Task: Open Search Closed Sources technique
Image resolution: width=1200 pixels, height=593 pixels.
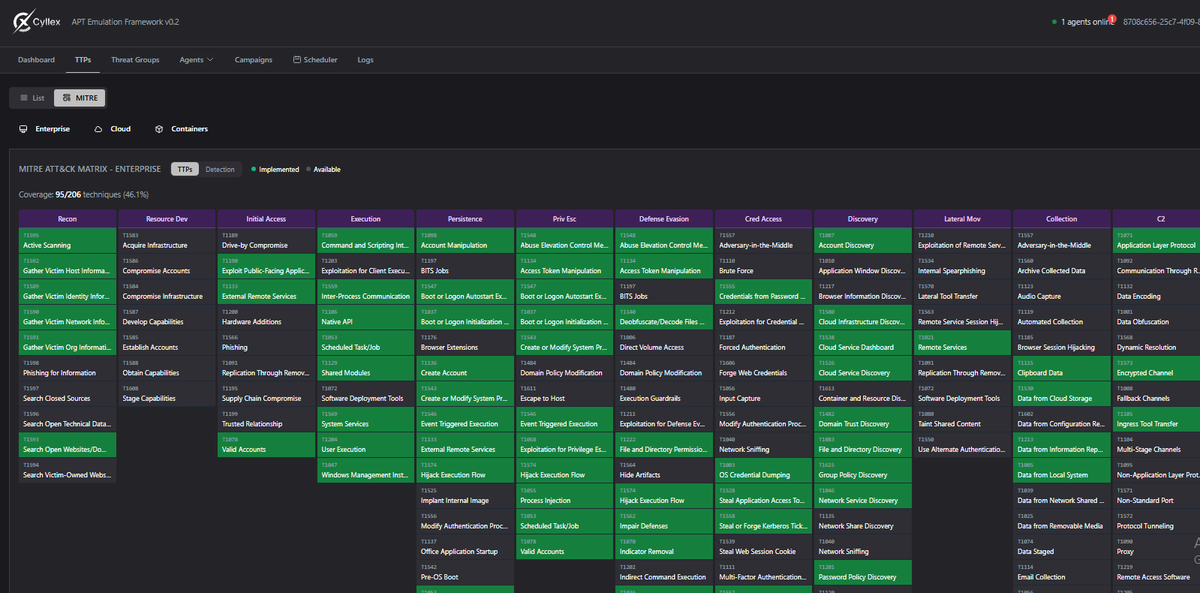Action: [67, 394]
